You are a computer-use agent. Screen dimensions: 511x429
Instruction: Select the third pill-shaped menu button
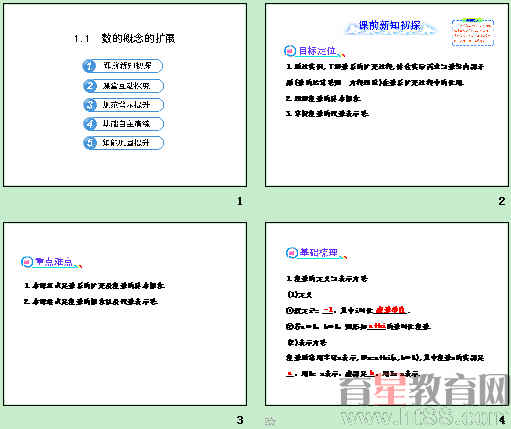(x=124, y=105)
